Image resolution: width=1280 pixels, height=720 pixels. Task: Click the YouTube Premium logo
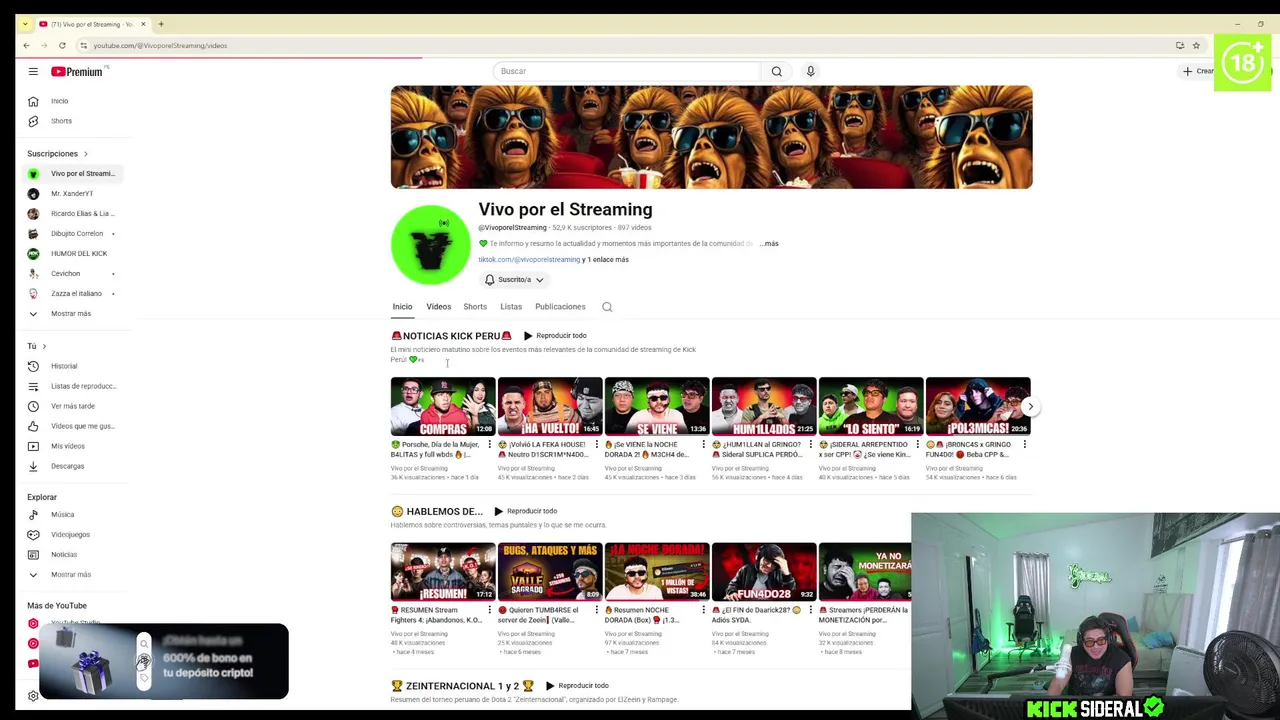point(77,71)
